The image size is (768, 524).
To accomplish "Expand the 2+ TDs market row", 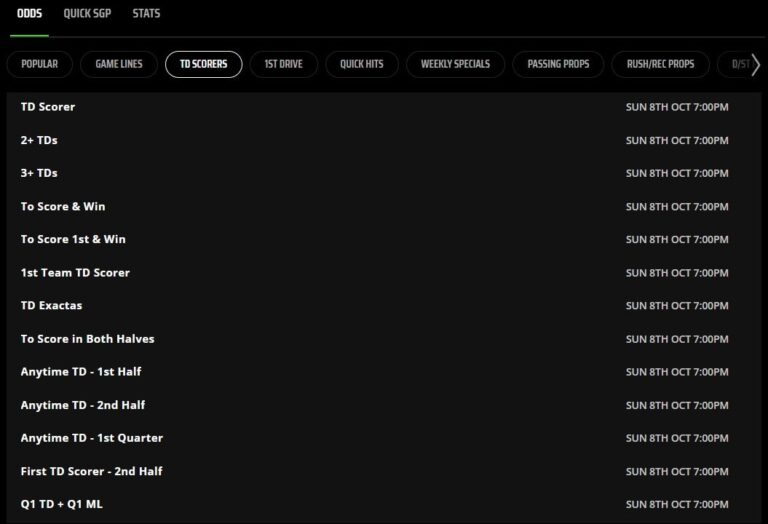I will click(x=39, y=140).
